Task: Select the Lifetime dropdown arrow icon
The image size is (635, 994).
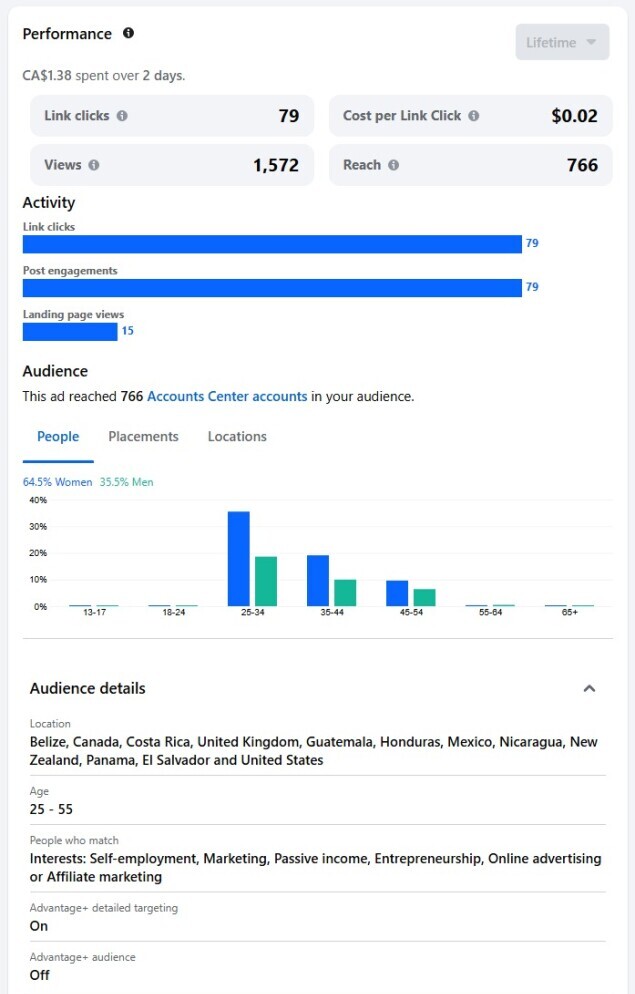Action: (591, 42)
